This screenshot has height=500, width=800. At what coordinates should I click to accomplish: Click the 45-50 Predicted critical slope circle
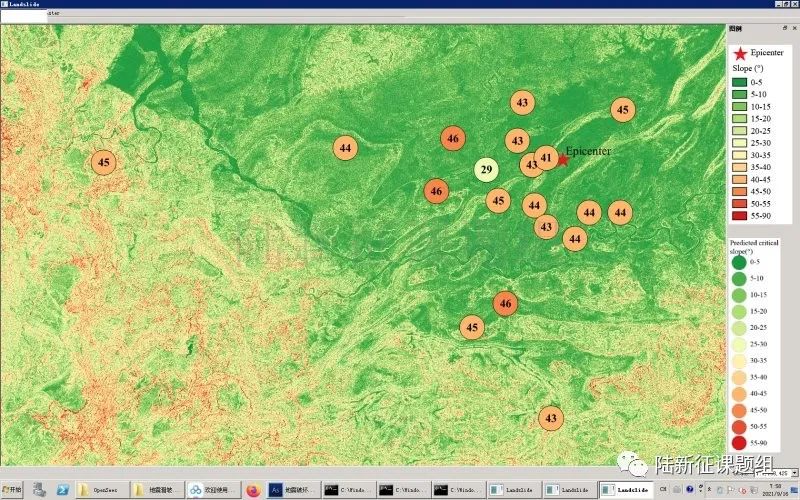[738, 410]
